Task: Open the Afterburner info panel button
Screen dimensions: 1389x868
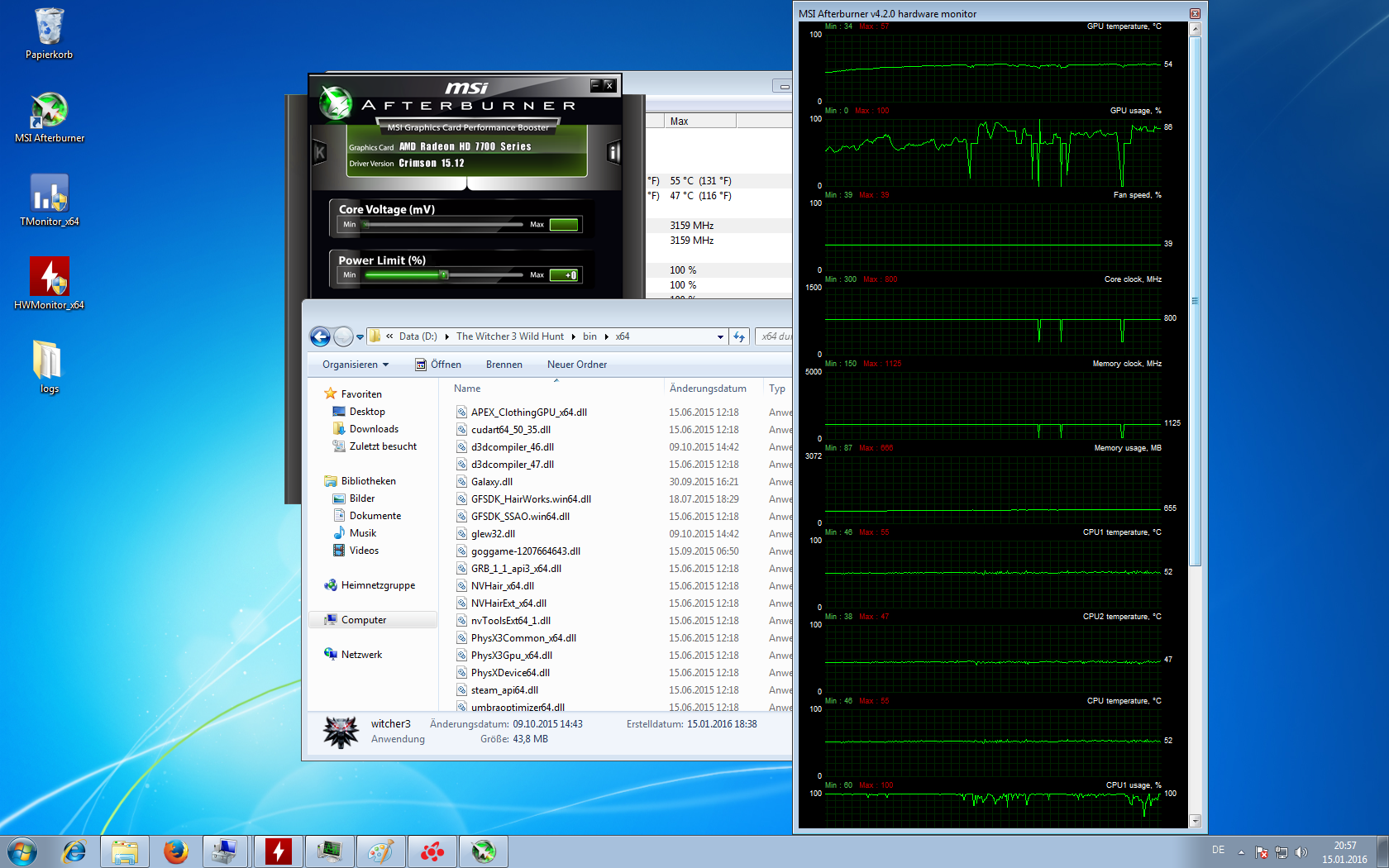Action: [x=613, y=152]
